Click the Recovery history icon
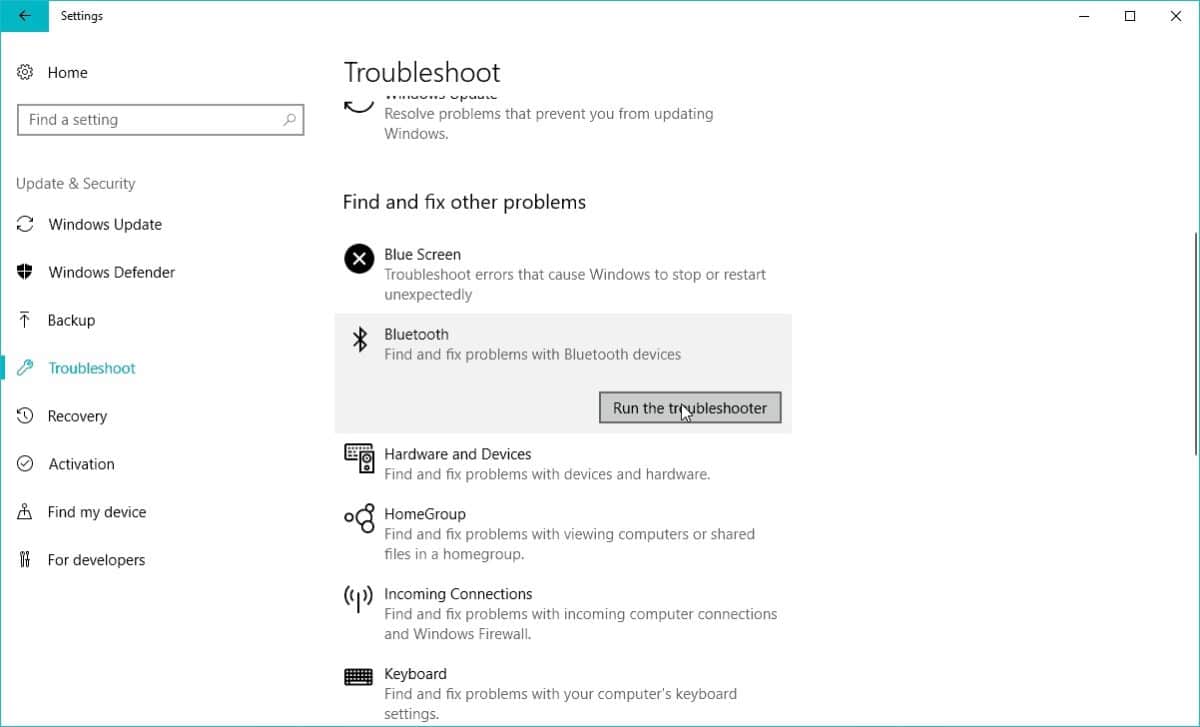 point(25,416)
